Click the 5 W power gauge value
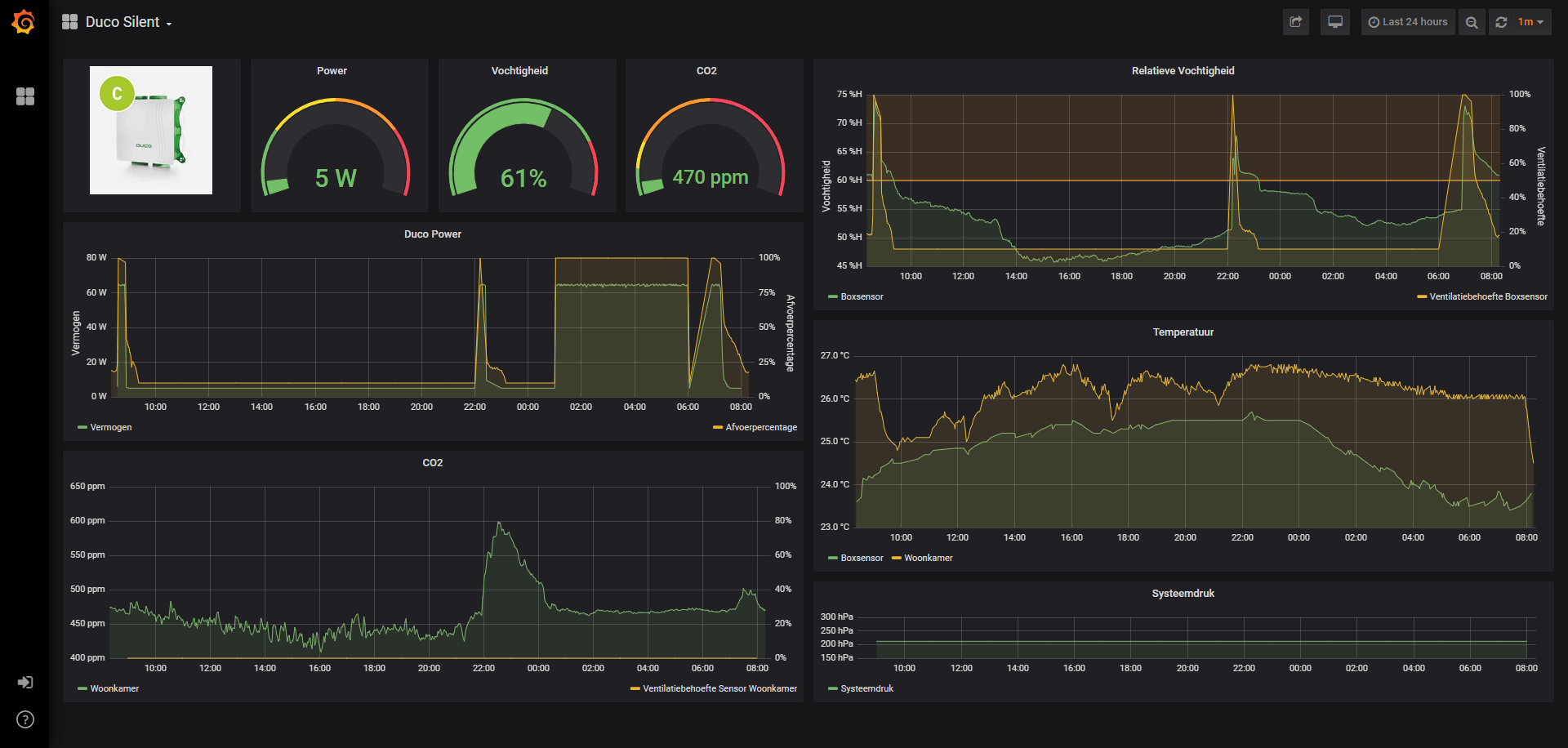Screen dimensions: 1568x748 click(x=336, y=178)
